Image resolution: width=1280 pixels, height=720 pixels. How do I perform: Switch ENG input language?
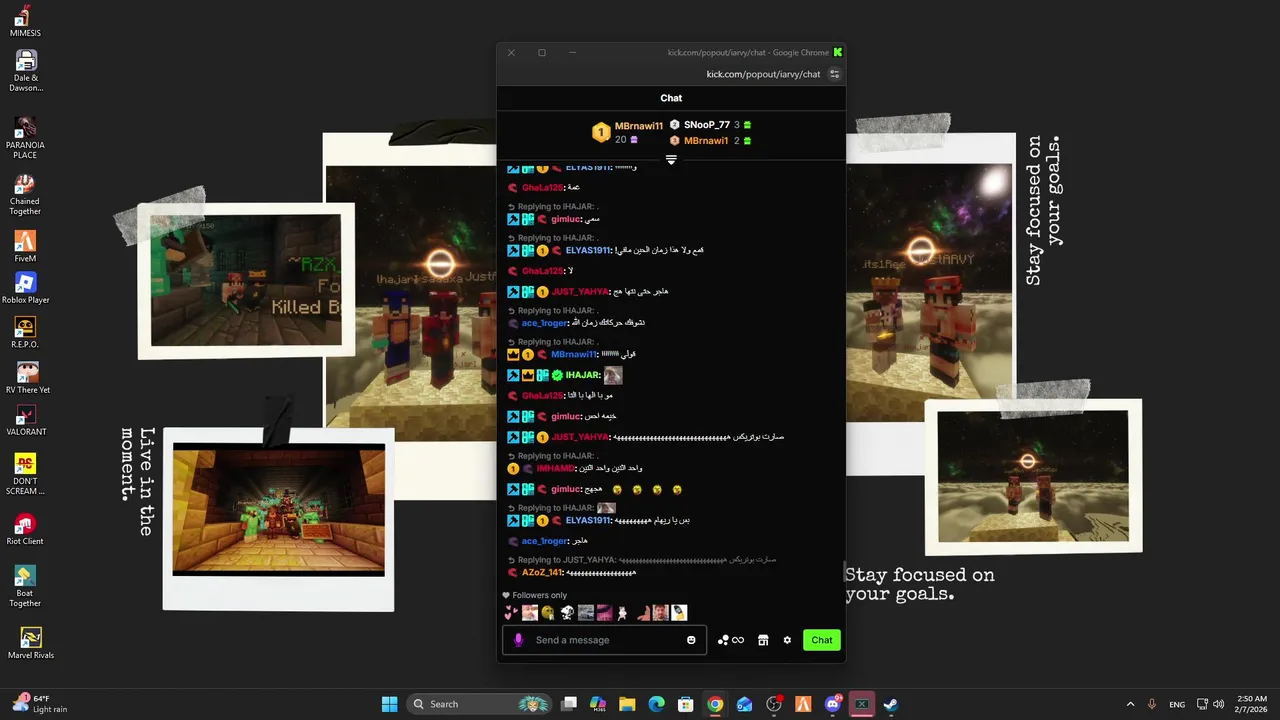[1177, 704]
